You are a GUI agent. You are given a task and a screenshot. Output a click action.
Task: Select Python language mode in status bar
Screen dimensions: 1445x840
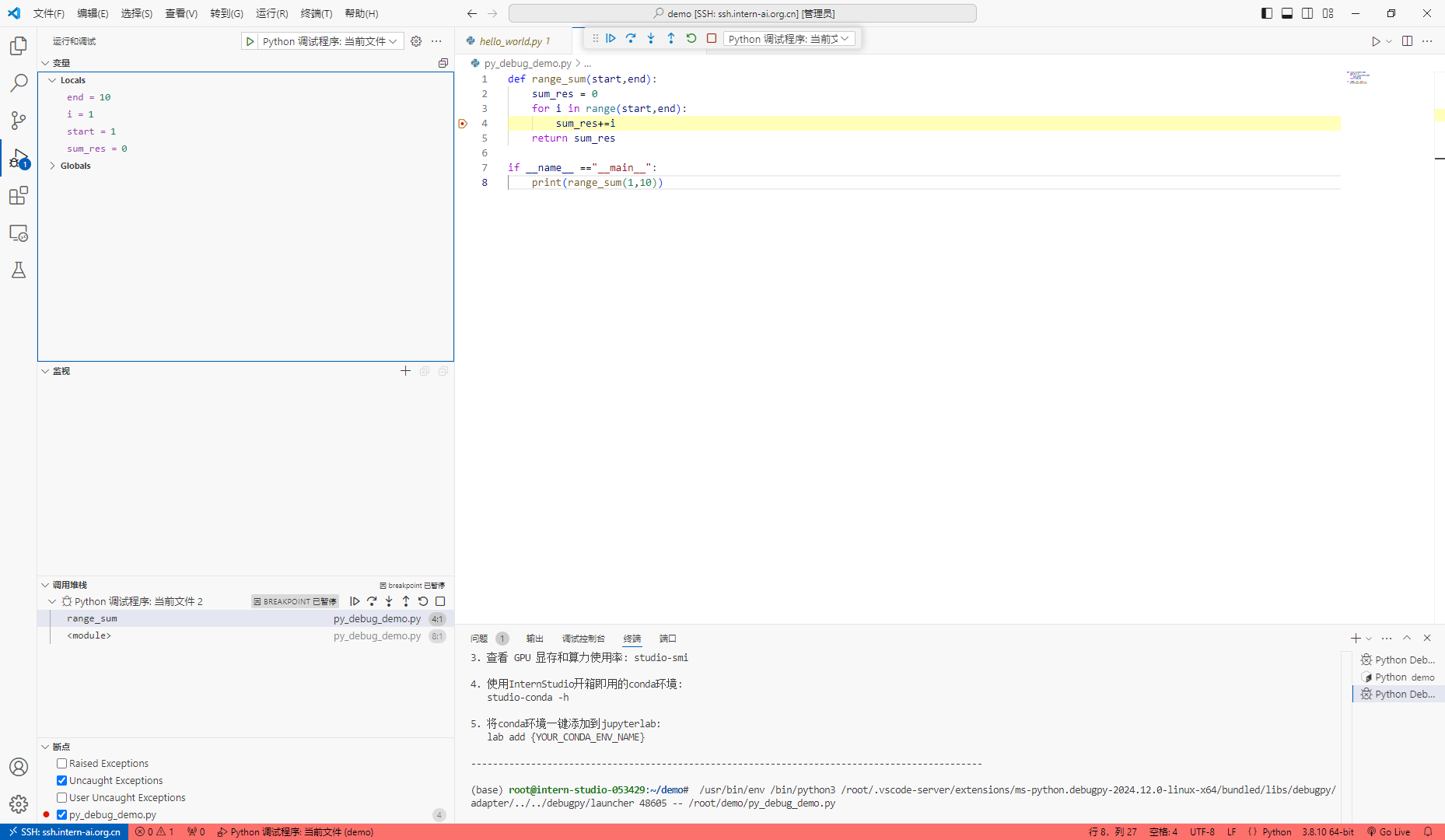point(1276,831)
